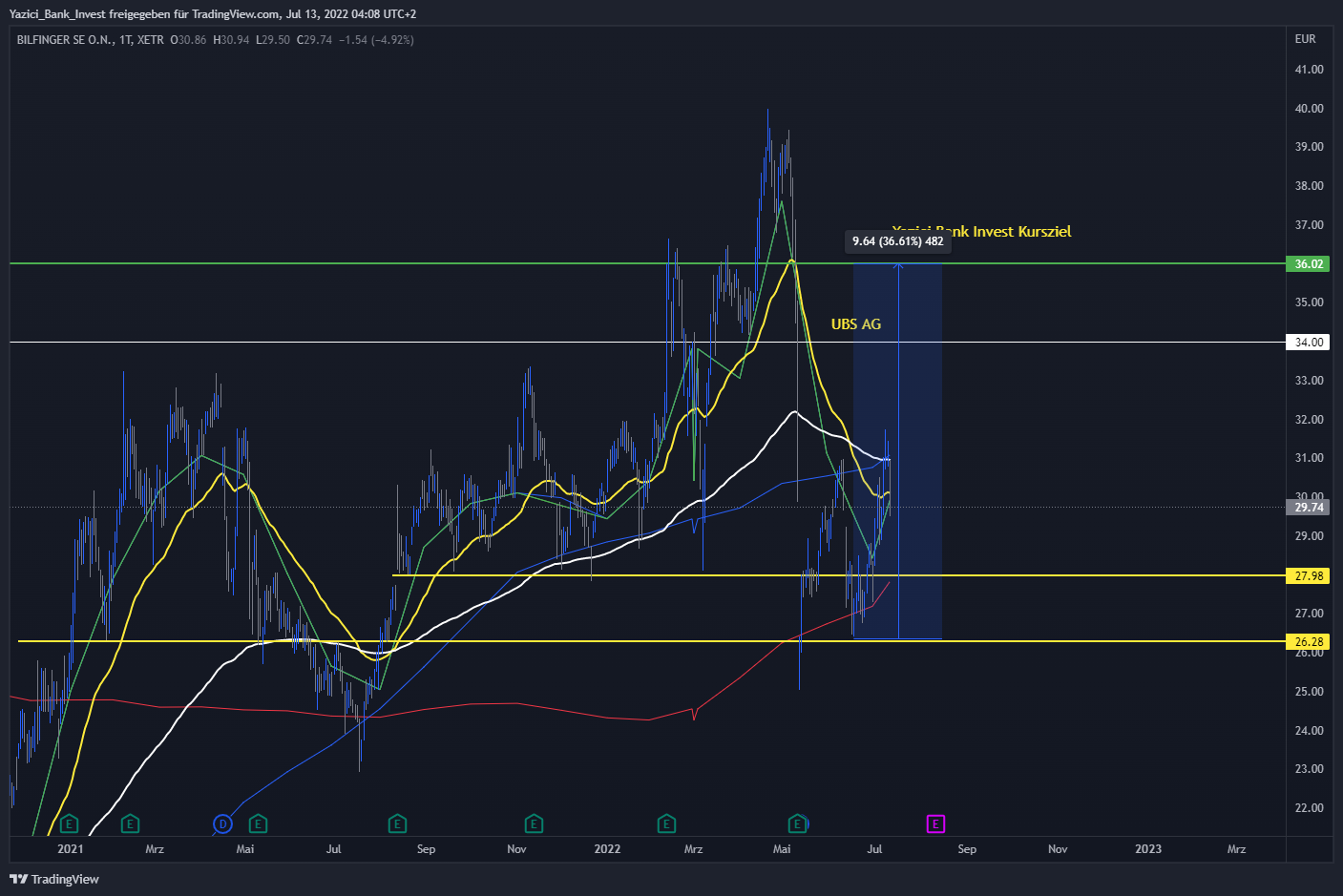The height and width of the screenshot is (896, 1343).
Task: Click the 9.64 (36.61%) 482 measurement label
Action: (x=898, y=241)
